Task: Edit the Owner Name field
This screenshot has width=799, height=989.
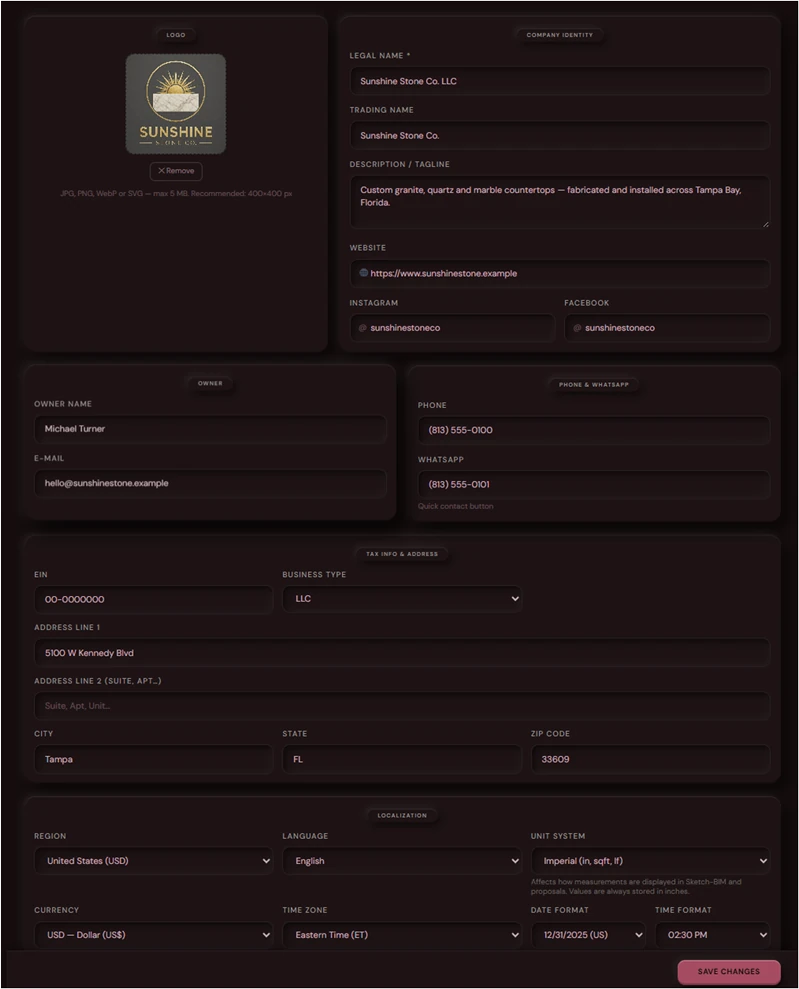Action: pos(210,429)
